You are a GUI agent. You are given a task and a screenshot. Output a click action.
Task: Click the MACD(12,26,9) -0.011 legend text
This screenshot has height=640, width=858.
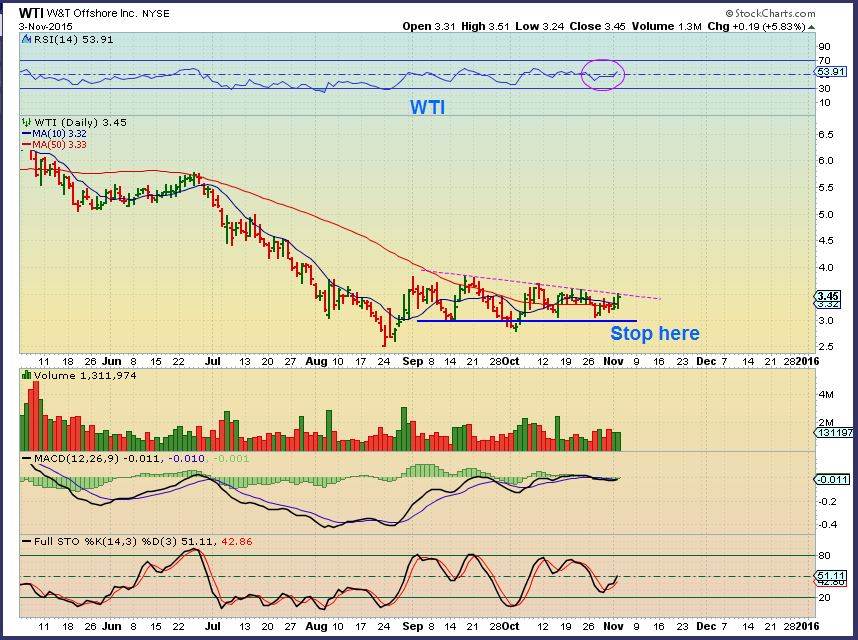[x=97, y=458]
